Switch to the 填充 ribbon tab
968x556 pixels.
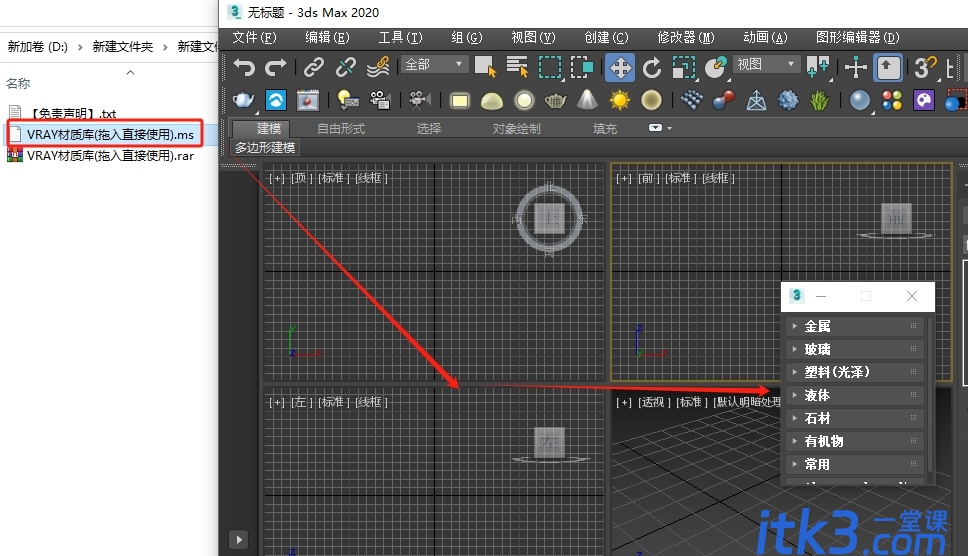click(604, 128)
